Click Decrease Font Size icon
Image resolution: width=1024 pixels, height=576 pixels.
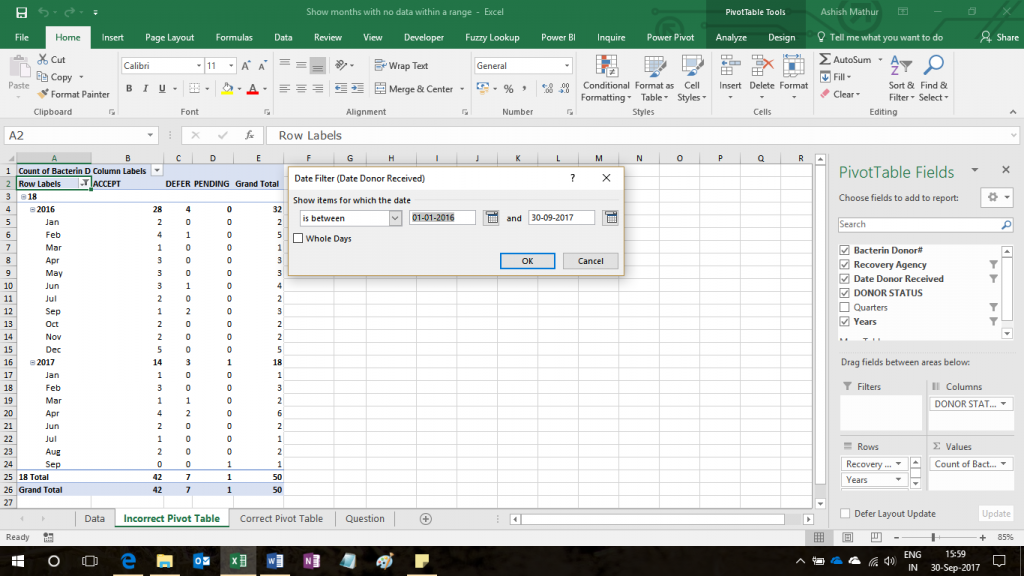[263, 66]
